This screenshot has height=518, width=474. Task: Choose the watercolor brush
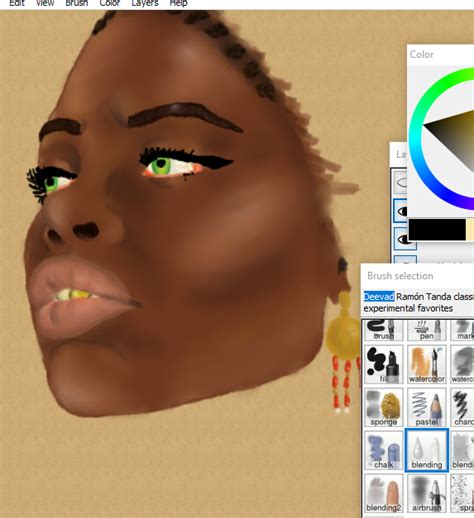click(x=426, y=364)
